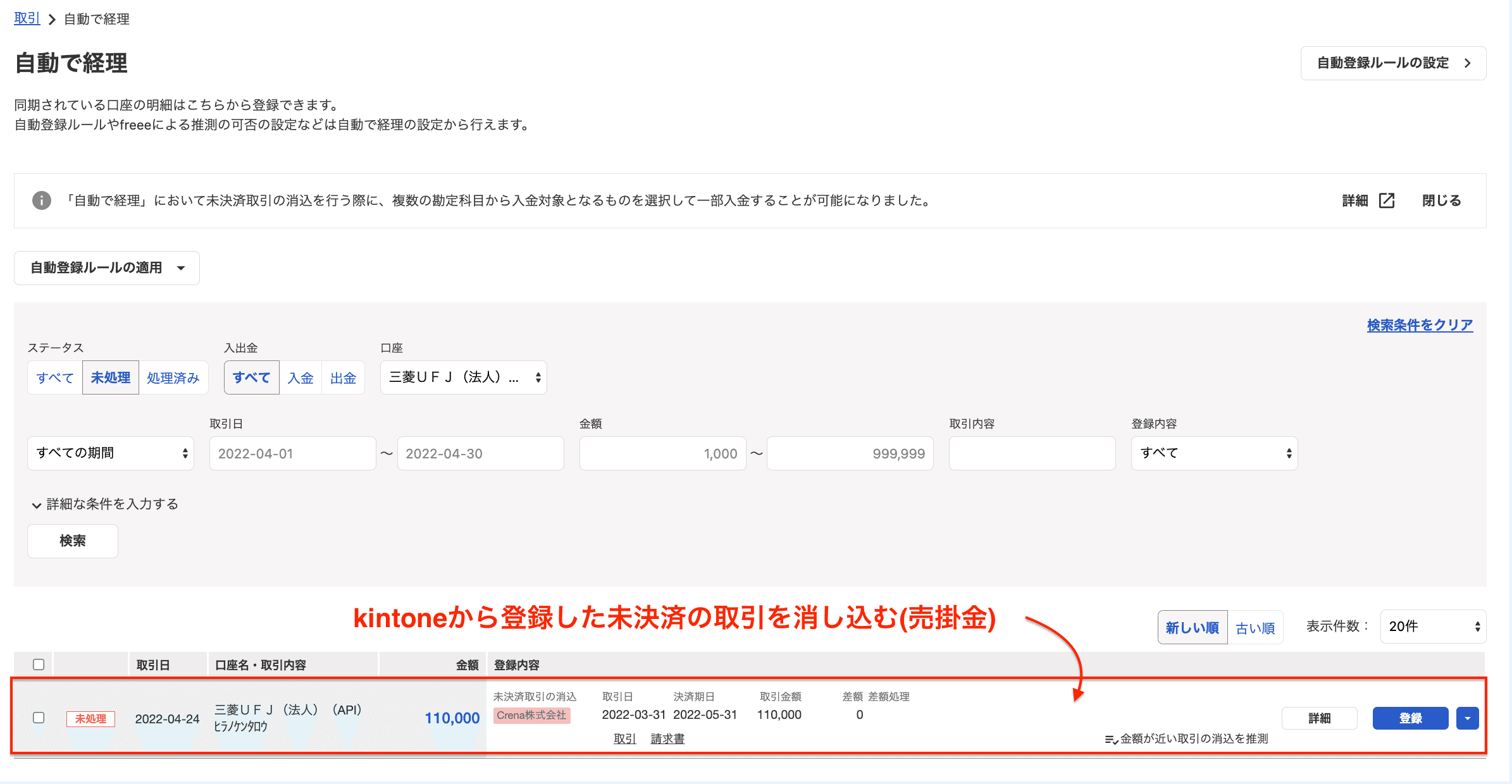The height and width of the screenshot is (784, 1512).
Task: Filter by 入金 only
Action: click(301, 377)
